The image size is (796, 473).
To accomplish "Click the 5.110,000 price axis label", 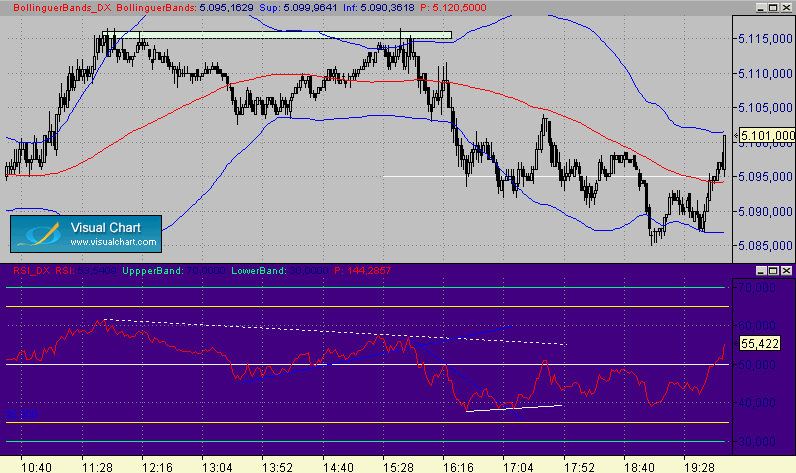I will click(765, 74).
